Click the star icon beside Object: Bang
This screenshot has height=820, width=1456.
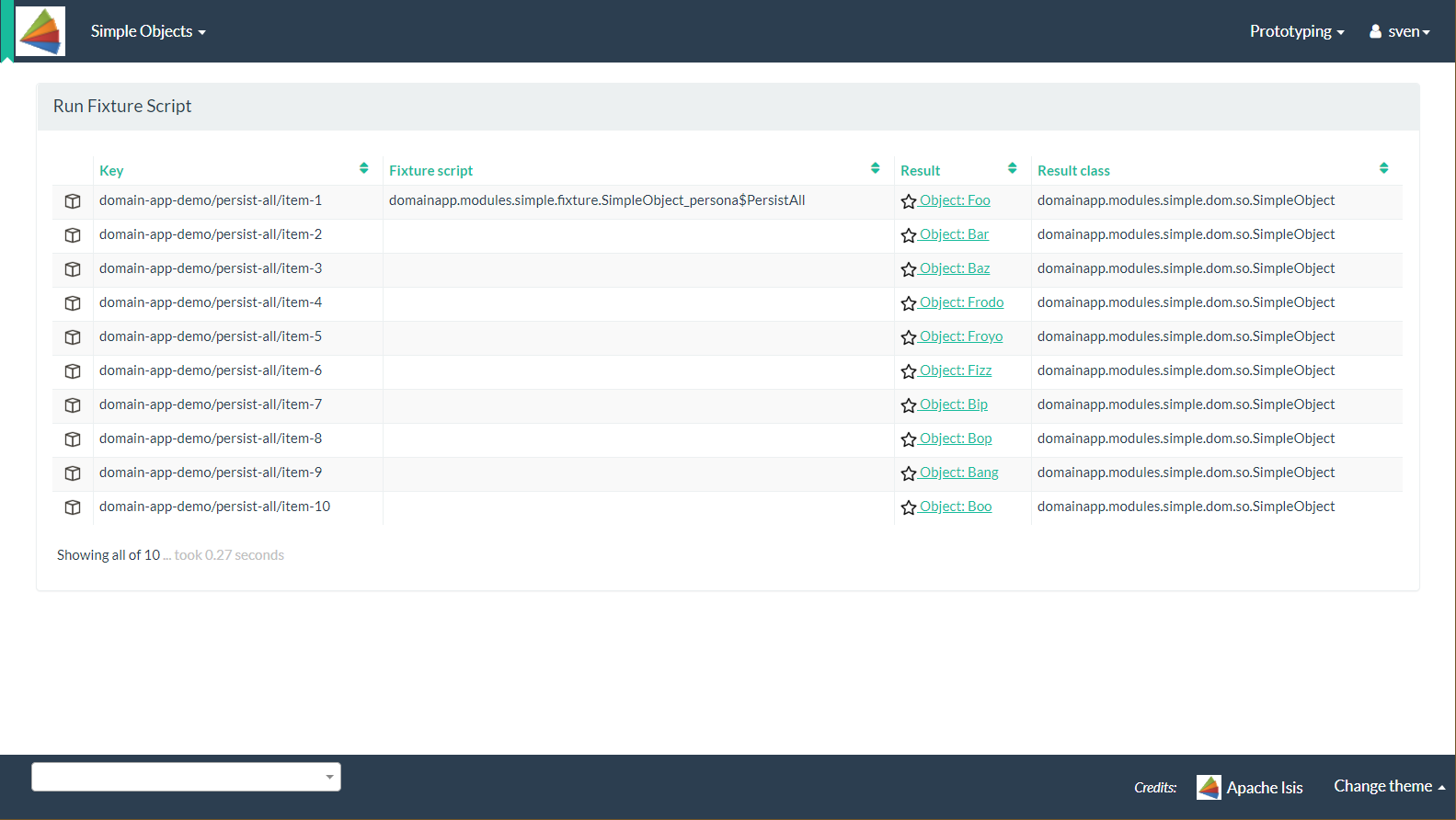pos(909,473)
